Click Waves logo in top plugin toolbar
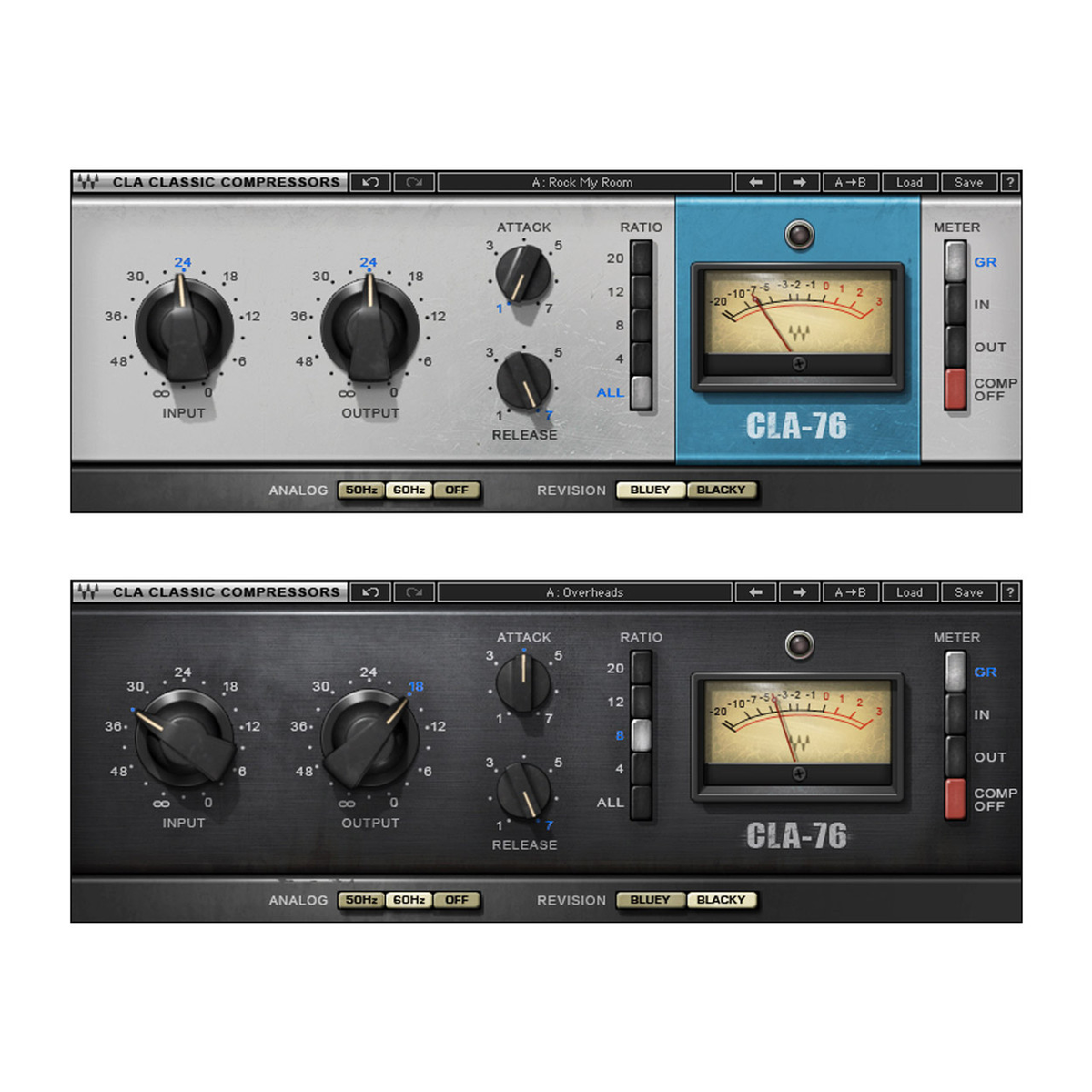 (x=88, y=182)
